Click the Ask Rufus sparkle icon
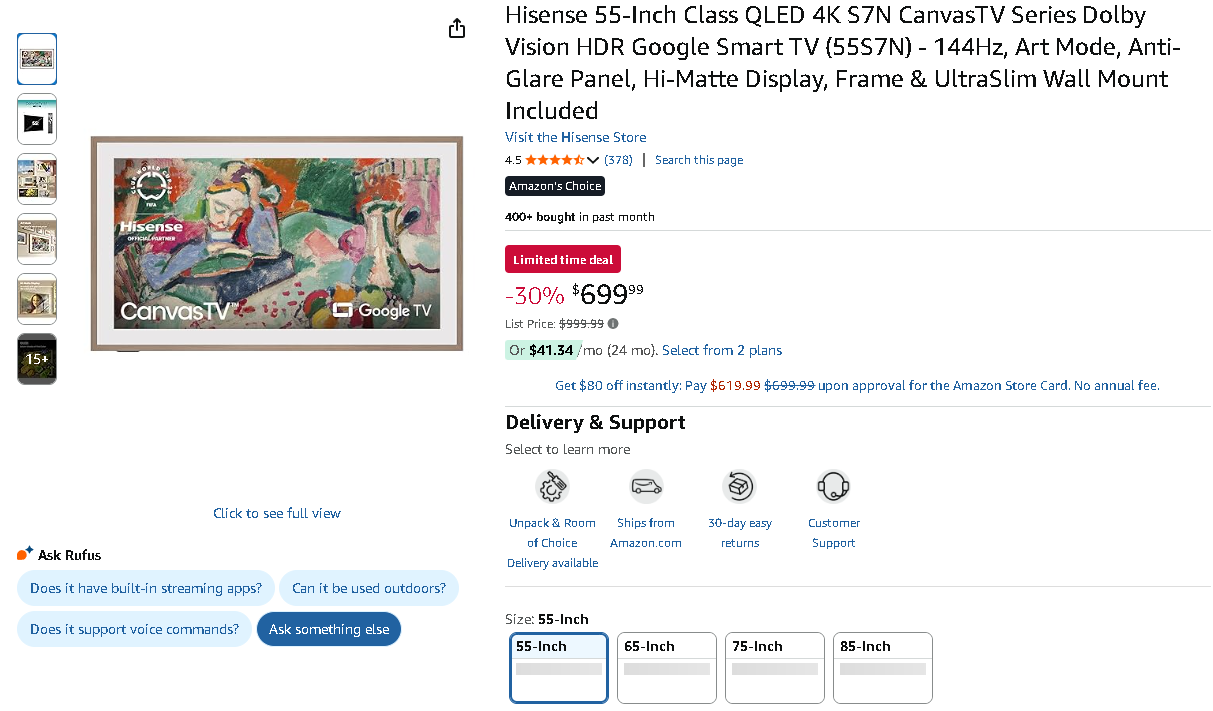This screenshot has height=711, width=1213. [25, 554]
